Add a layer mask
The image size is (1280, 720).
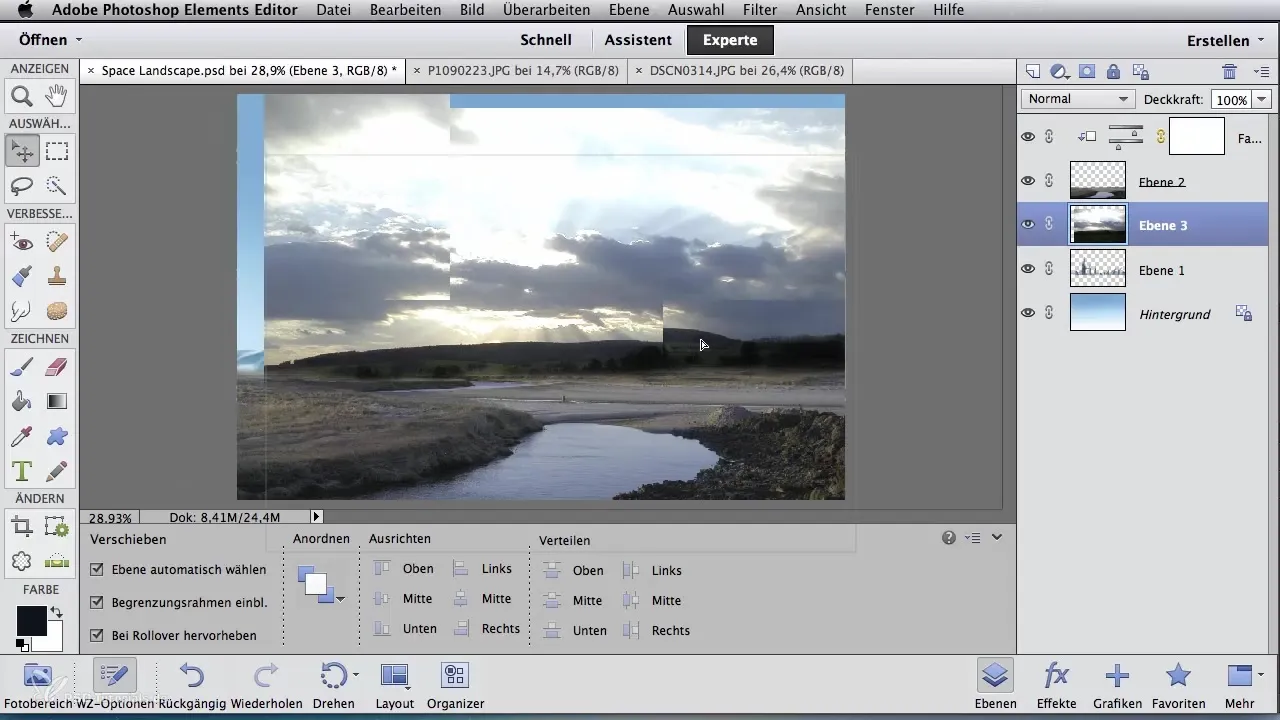click(1087, 71)
